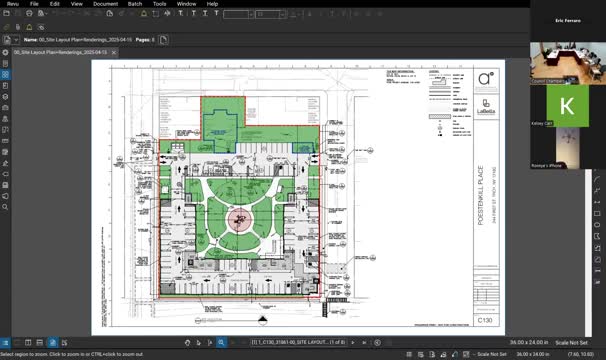Open the Batch menu
This screenshot has height=360, width=606.
pyautogui.click(x=135, y=4)
